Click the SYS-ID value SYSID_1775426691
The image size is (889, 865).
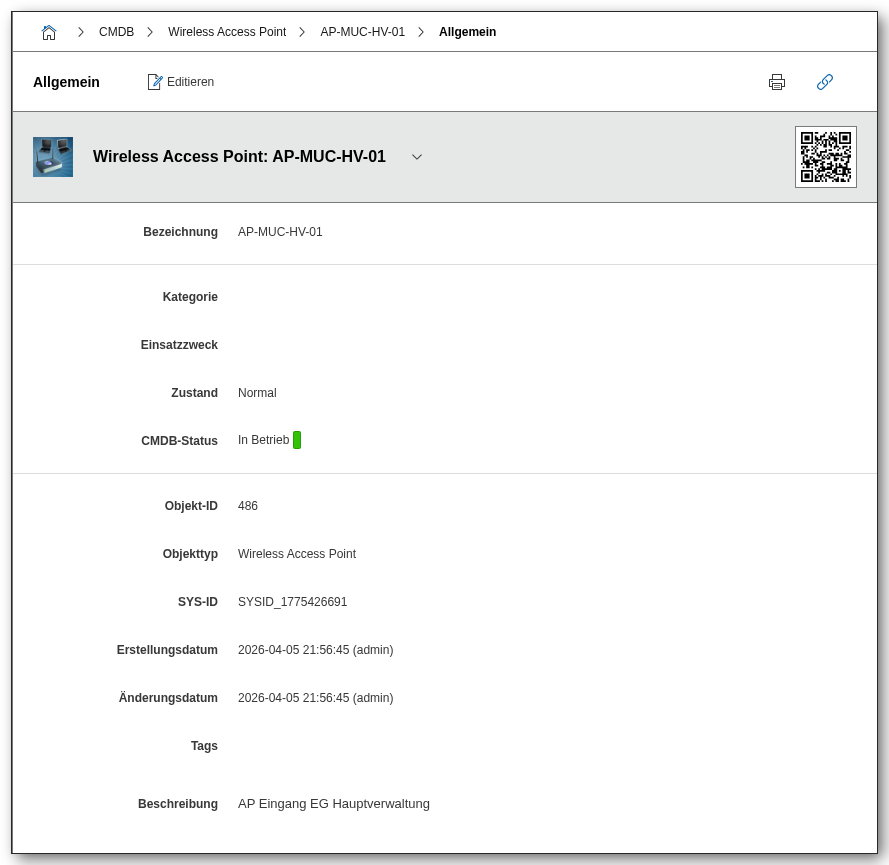pyautogui.click(x=292, y=602)
